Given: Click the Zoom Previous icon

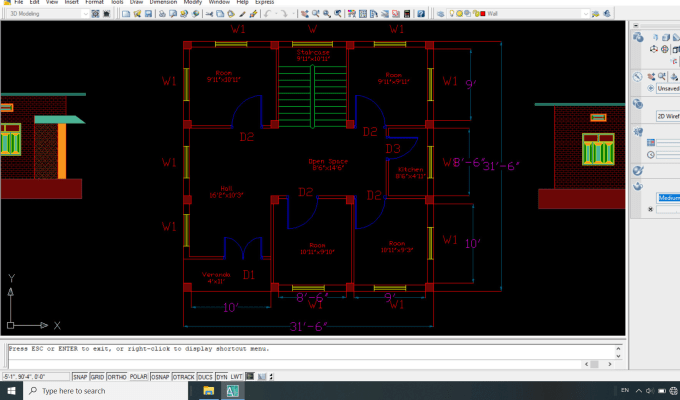Looking at the screenshot, I should [x=338, y=14].
